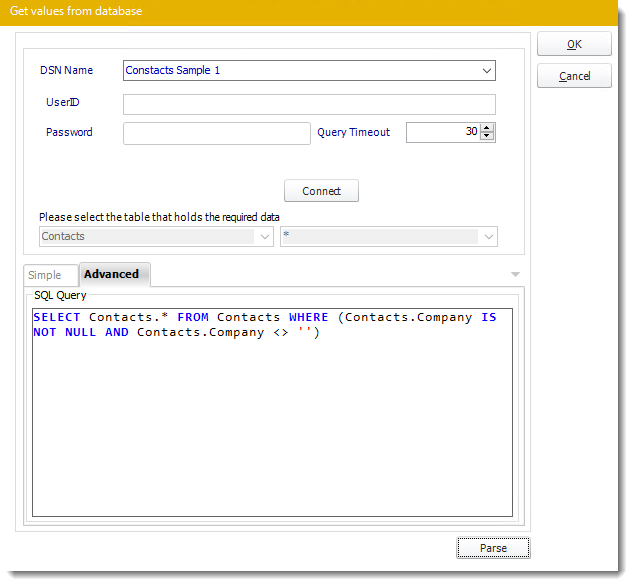Click the NOT NULL text in query
The width and height of the screenshot is (633, 586).
(x=65, y=332)
